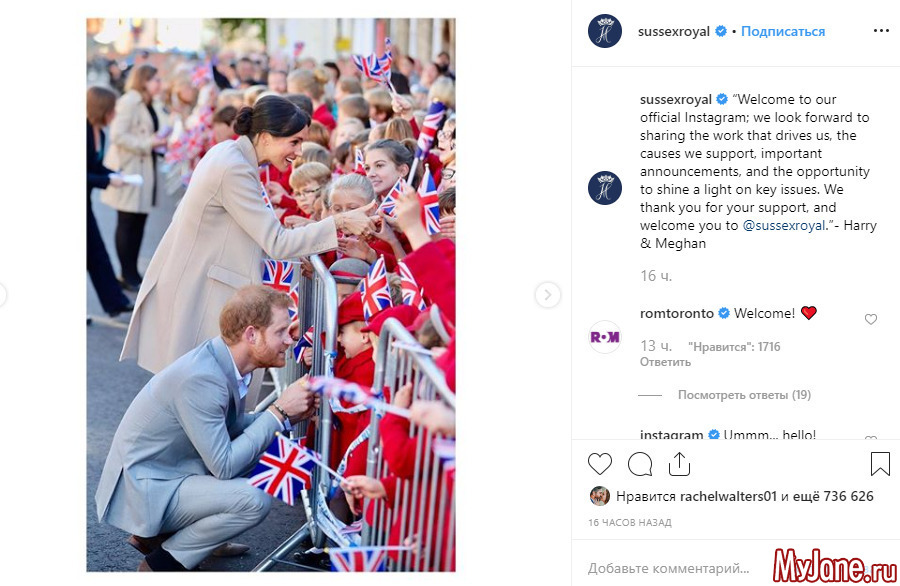Open comment bubble icon under post
Screen dimensions: 900x586
(x=639, y=464)
